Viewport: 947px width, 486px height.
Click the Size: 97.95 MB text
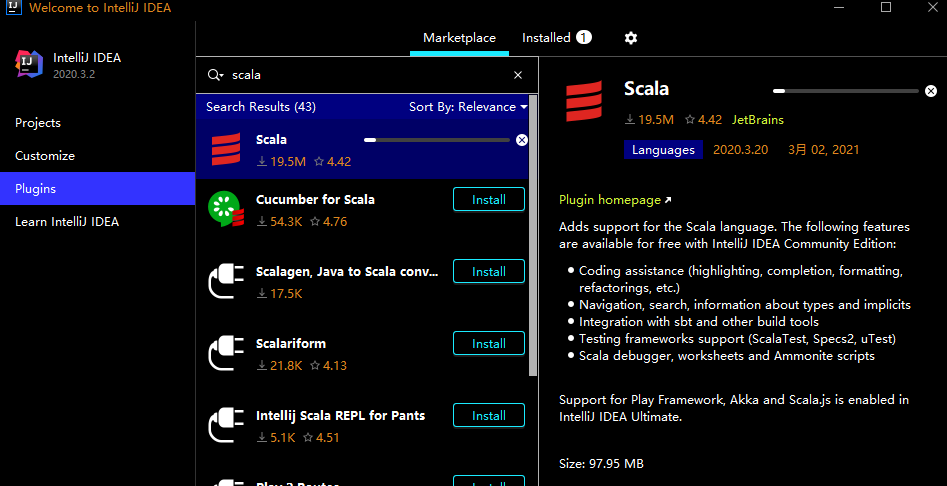pos(601,464)
